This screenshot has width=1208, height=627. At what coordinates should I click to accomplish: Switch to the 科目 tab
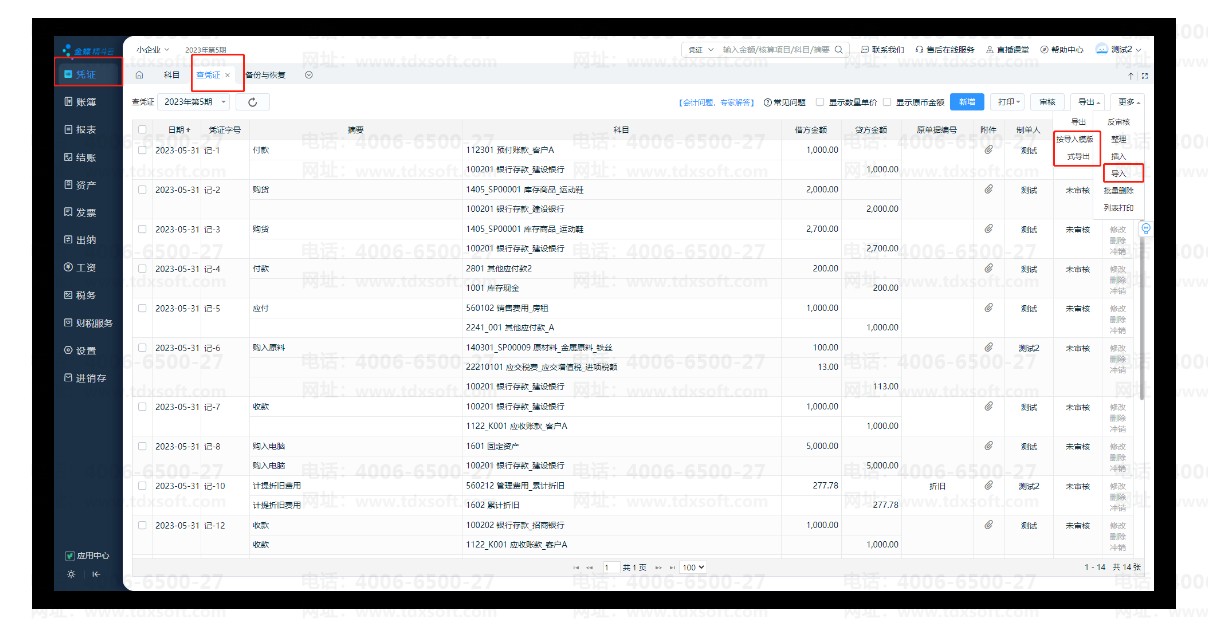171,75
